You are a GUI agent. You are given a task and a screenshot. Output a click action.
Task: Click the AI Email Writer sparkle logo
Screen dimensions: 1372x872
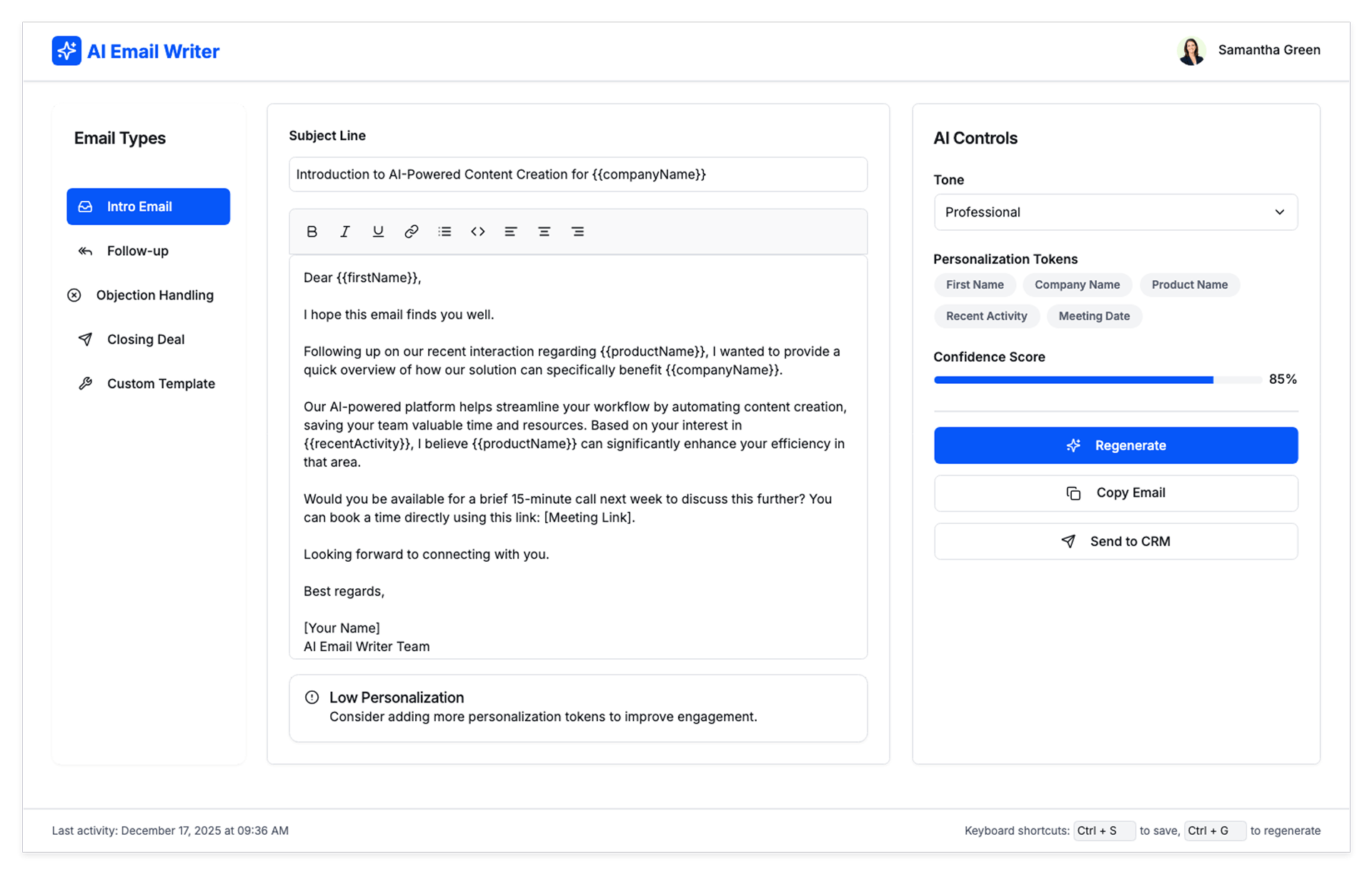66,51
